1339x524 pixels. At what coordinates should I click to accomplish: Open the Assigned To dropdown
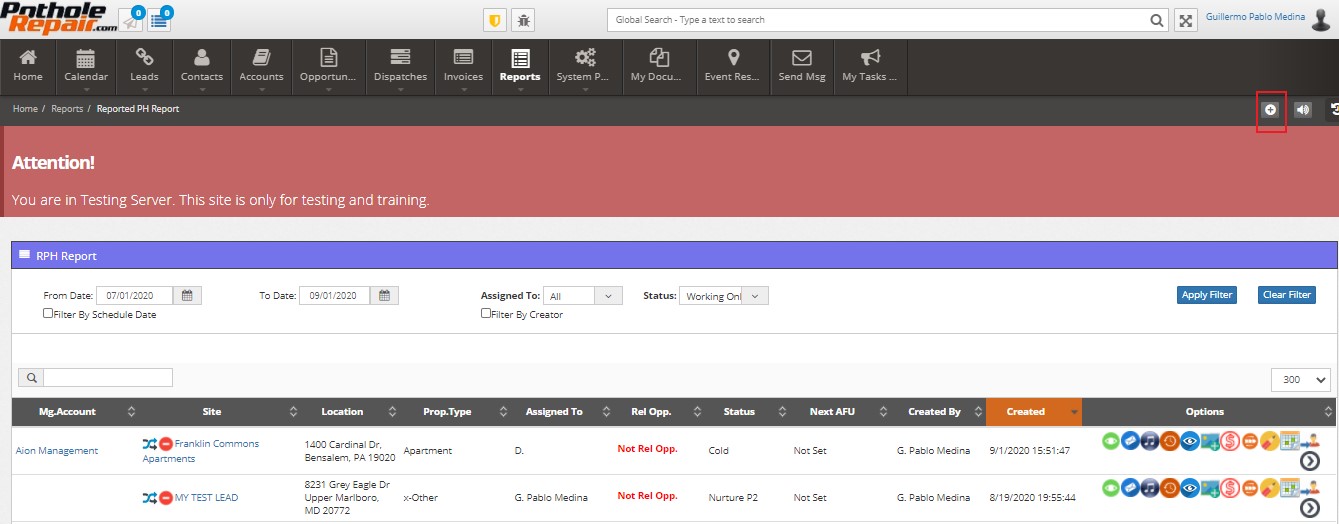[x=583, y=296]
